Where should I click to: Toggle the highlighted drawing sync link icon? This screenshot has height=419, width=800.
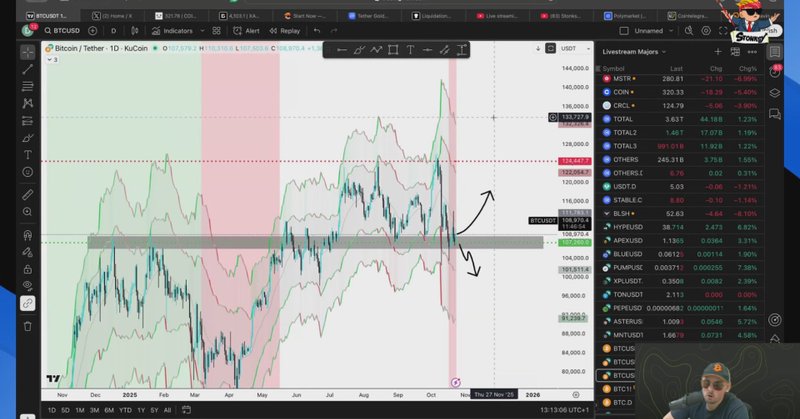pos(28,304)
